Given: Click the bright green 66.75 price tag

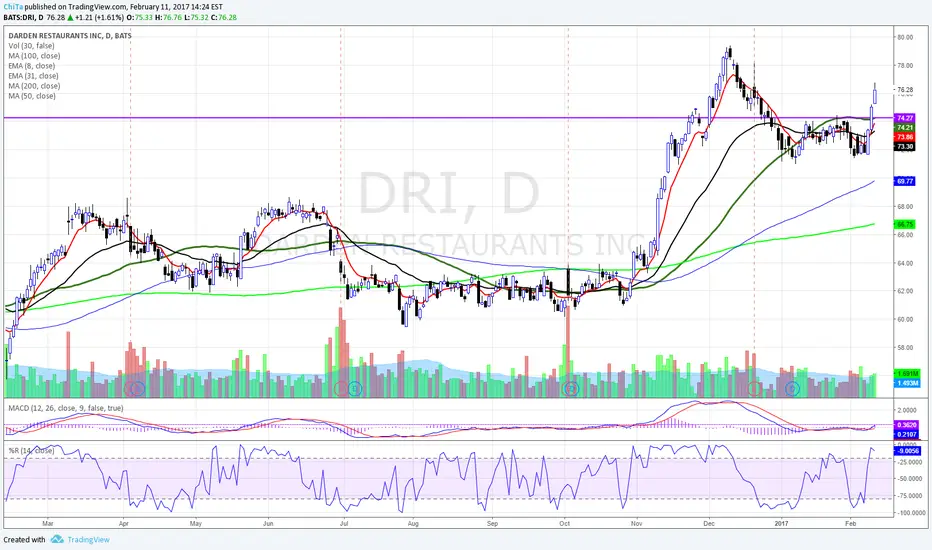Looking at the screenshot, I should point(905,225).
